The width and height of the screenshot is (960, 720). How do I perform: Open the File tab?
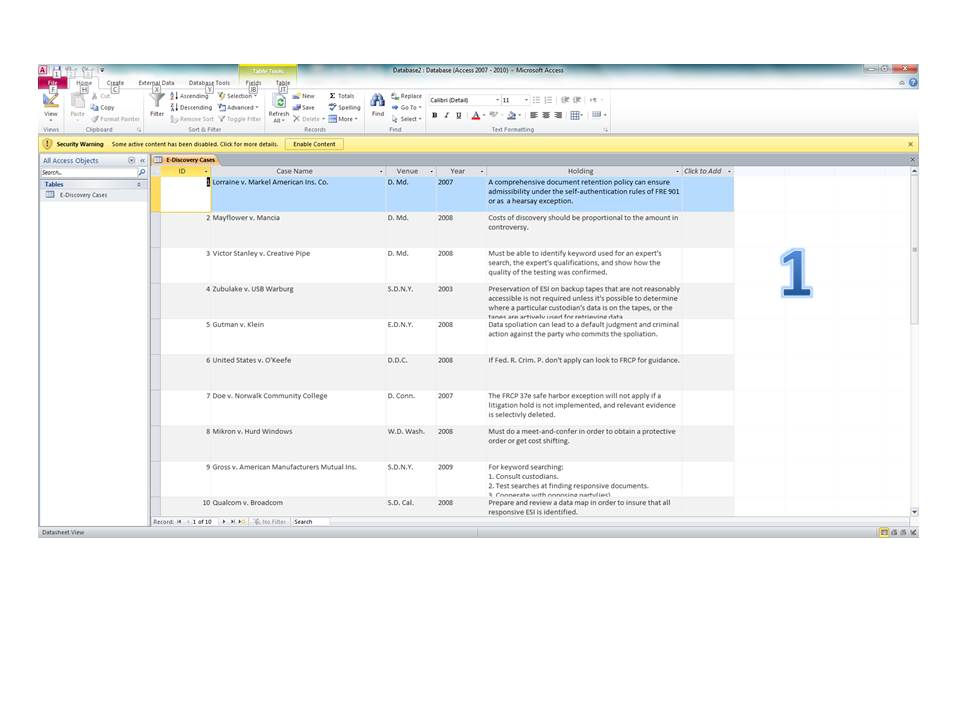coord(53,83)
